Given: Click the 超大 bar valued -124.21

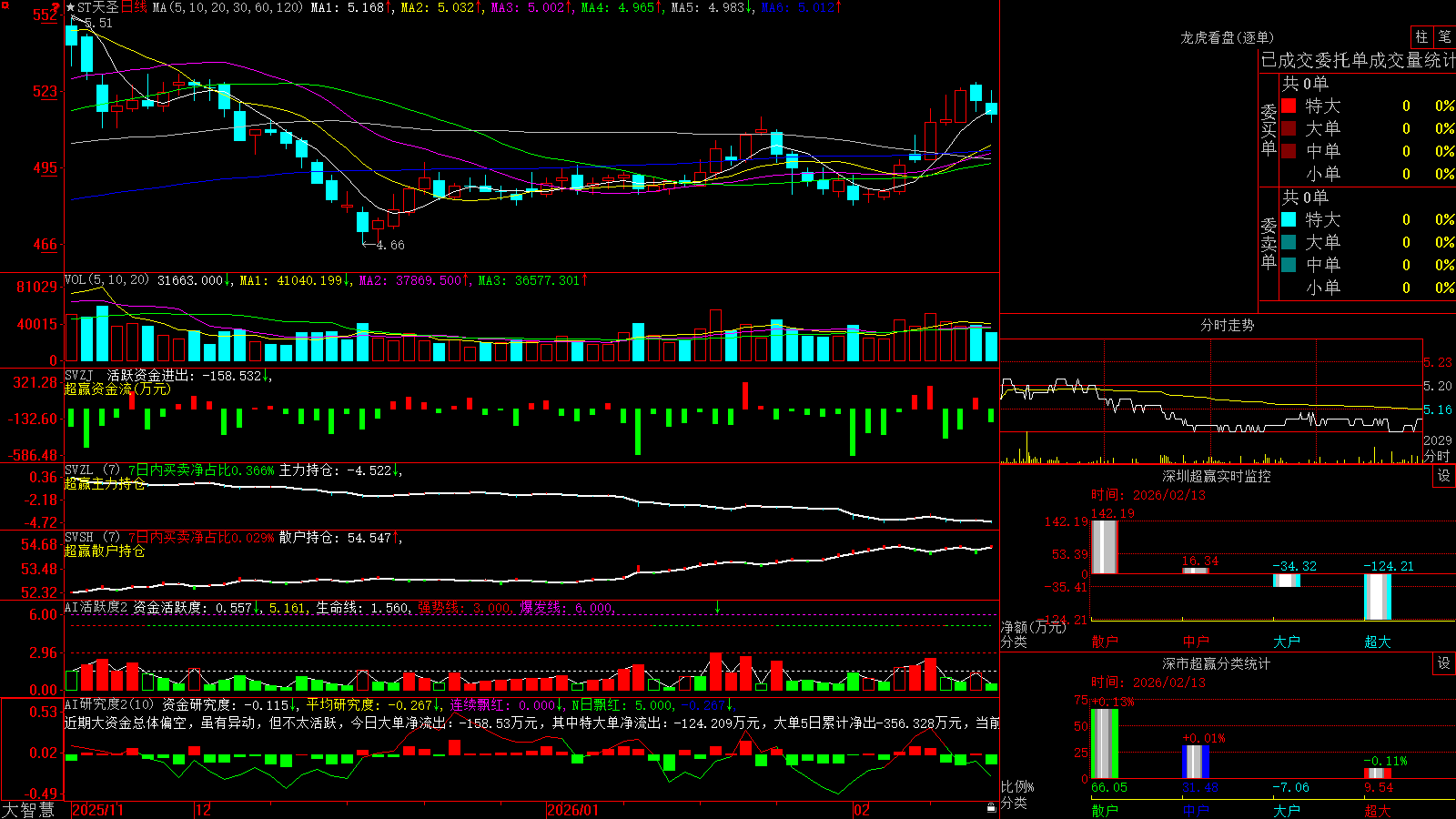Looking at the screenshot, I should point(1378,597).
